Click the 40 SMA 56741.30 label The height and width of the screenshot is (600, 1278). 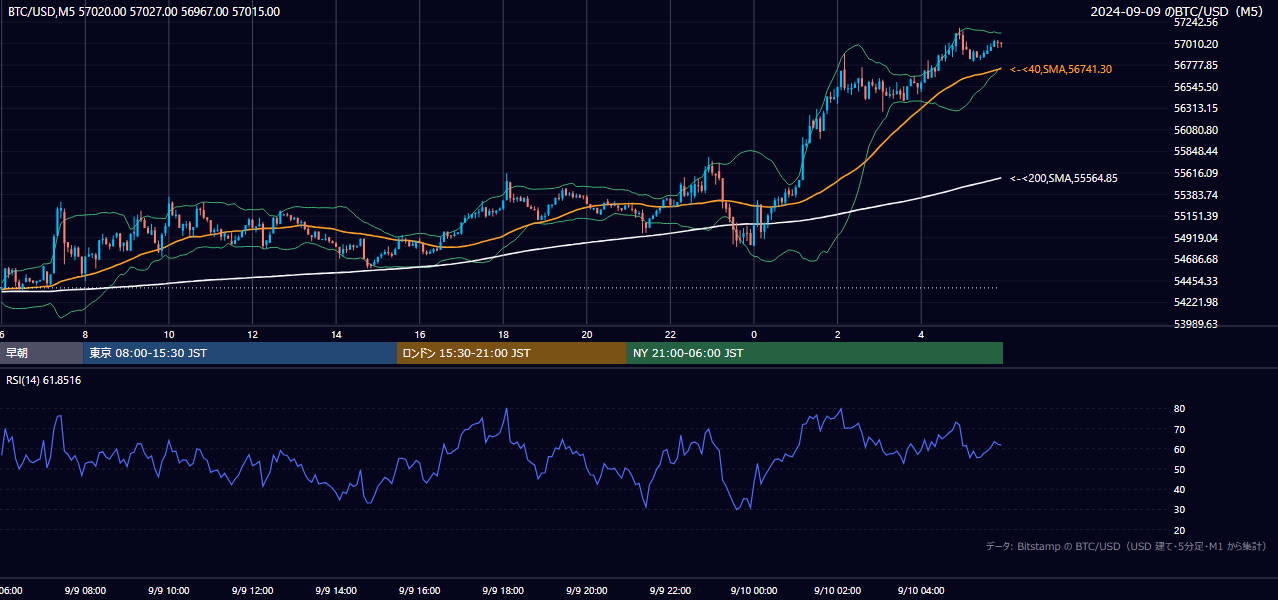click(1061, 69)
